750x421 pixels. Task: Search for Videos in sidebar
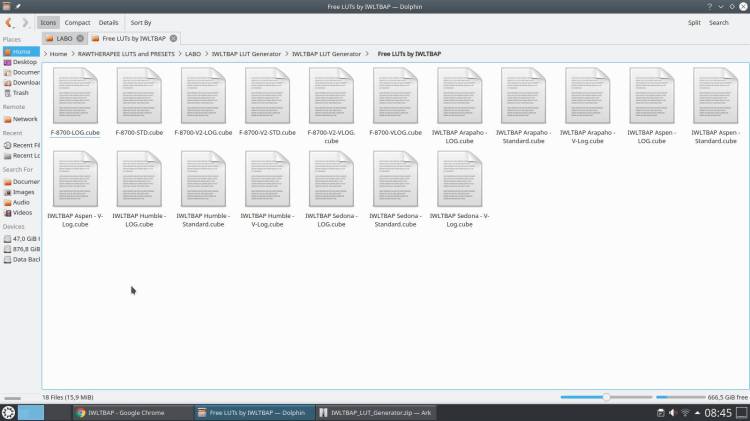[21, 212]
